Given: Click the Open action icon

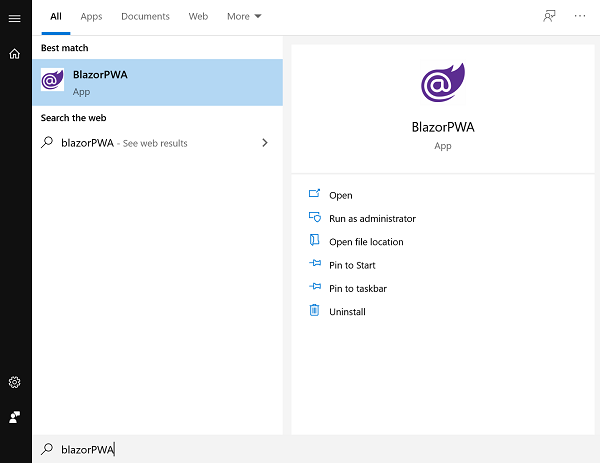Looking at the screenshot, I should pyautogui.click(x=314, y=194).
